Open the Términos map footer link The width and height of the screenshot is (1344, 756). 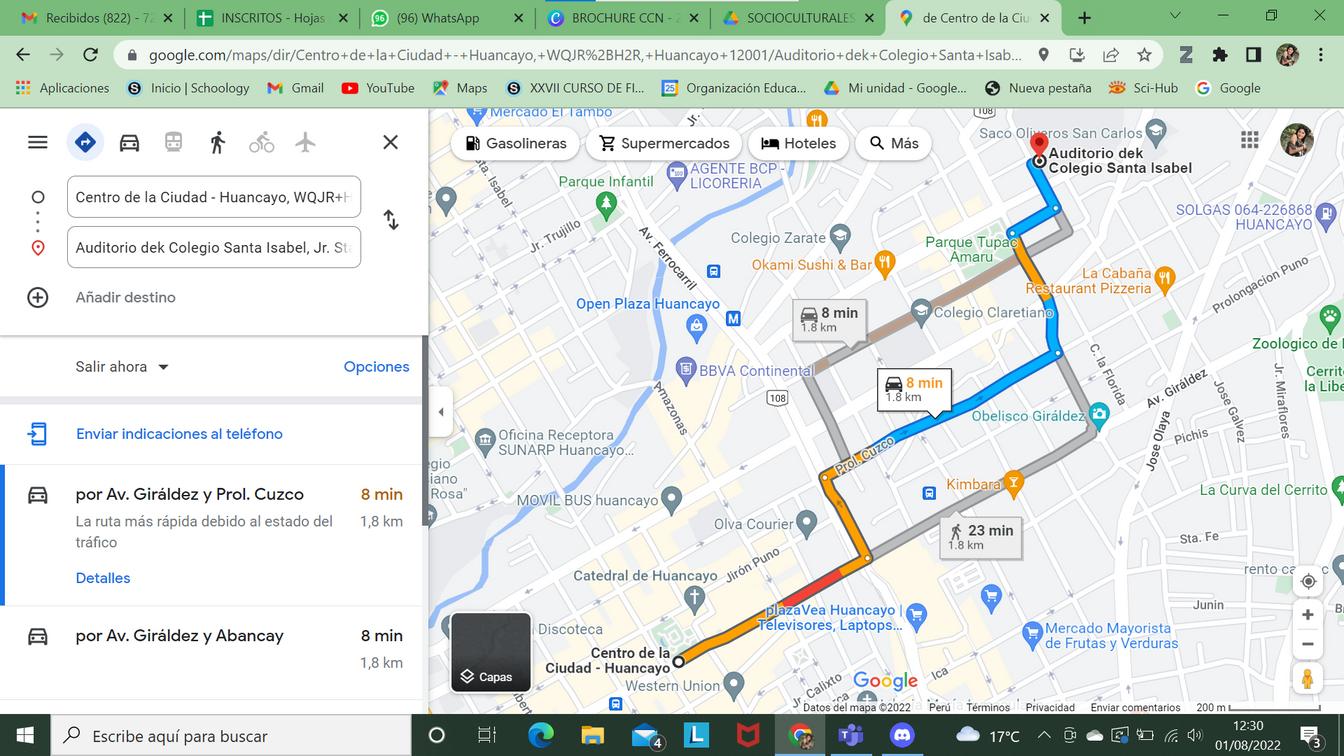click(988, 707)
